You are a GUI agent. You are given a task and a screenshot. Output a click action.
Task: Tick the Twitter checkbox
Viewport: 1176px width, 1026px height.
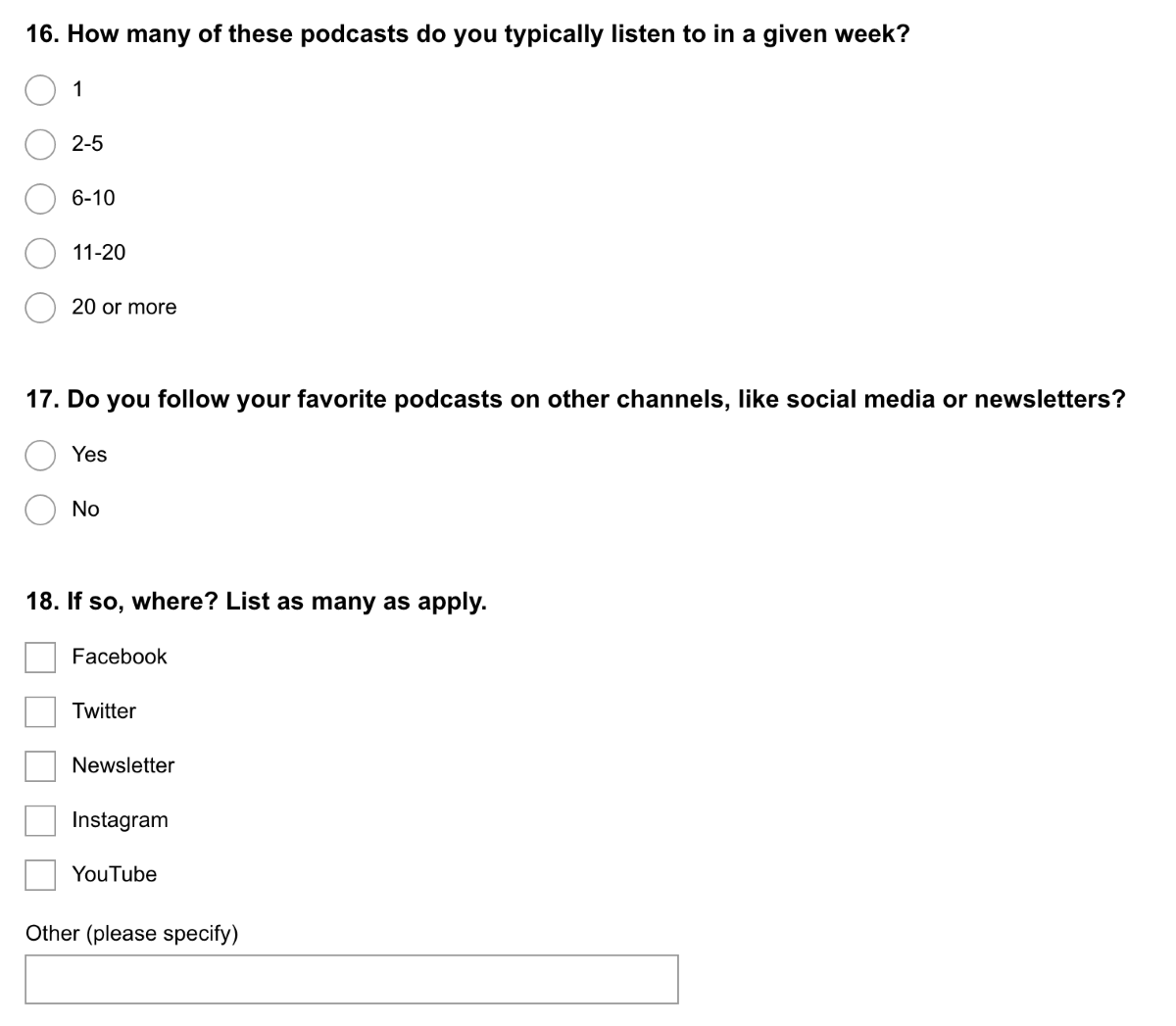(x=40, y=712)
